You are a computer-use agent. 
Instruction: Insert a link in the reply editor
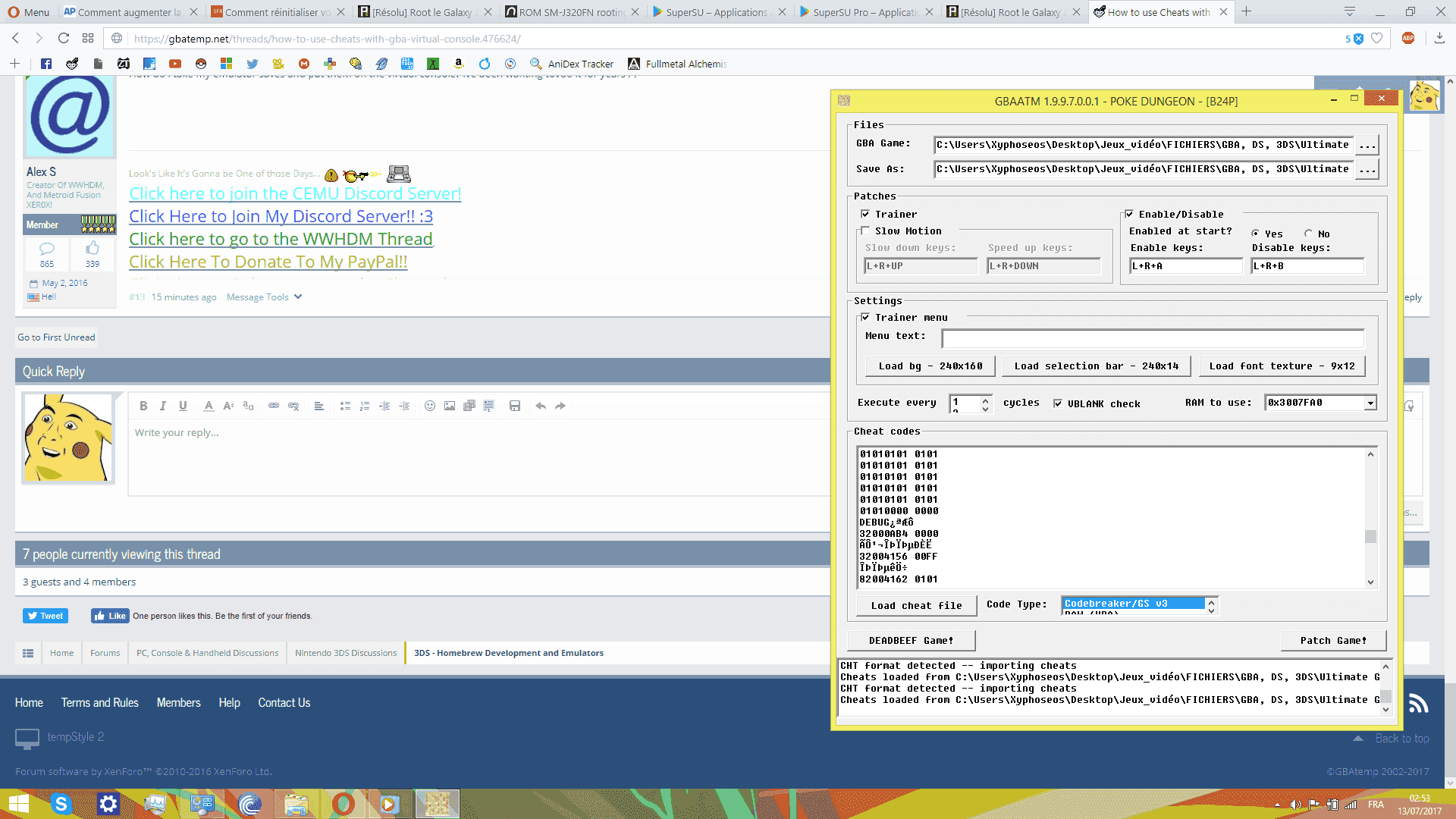(274, 406)
